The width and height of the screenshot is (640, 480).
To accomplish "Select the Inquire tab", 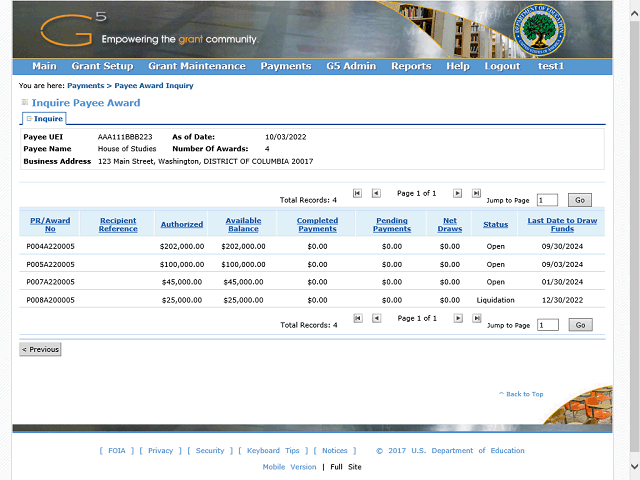I will [x=45, y=118].
